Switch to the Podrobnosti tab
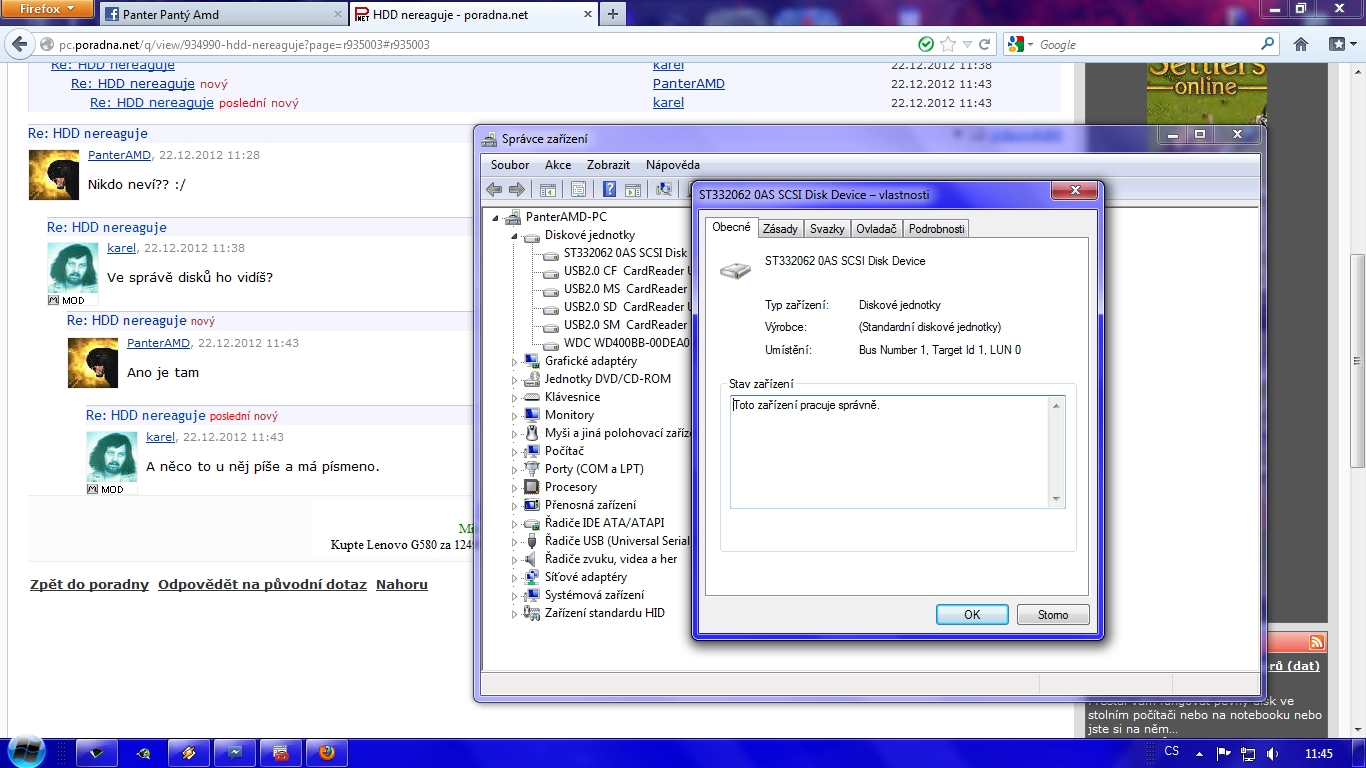 point(937,229)
